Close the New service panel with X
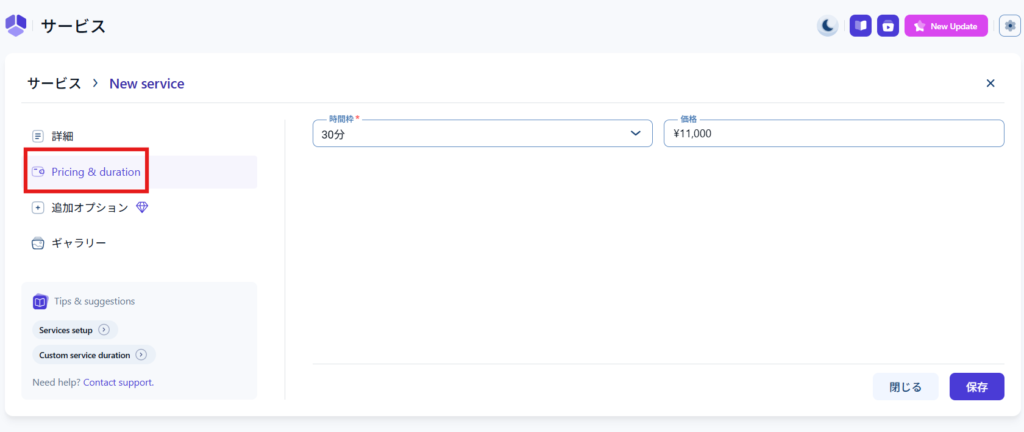 990,83
